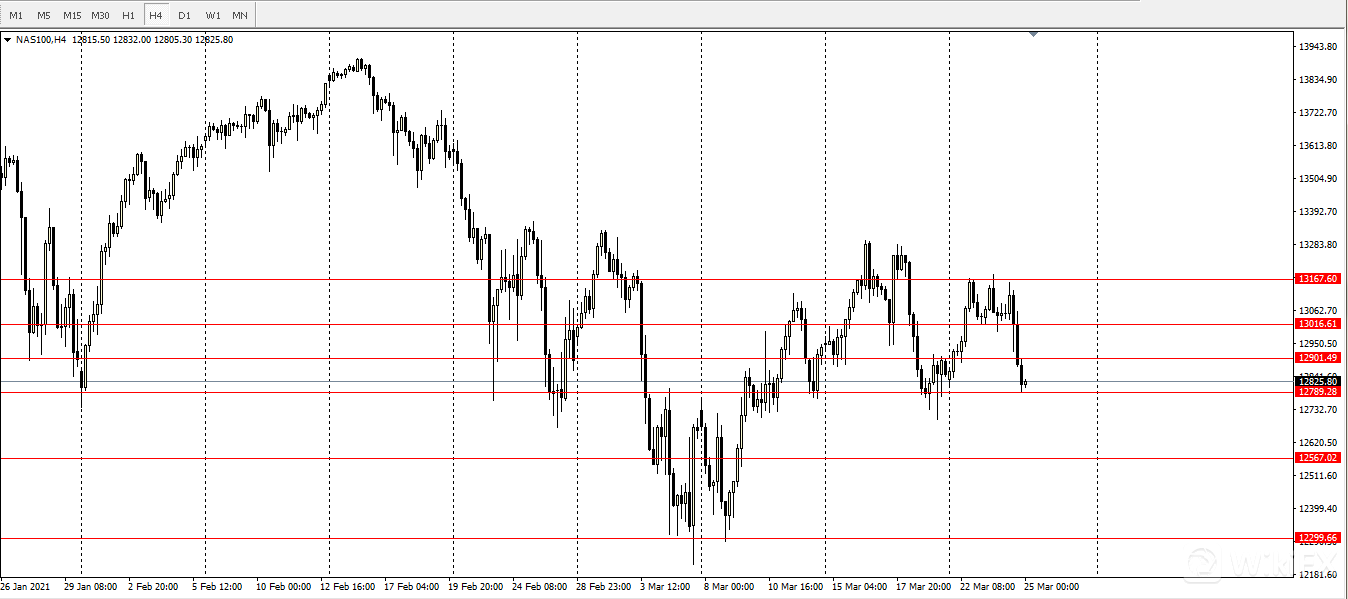Select the M5 timeframe button
This screenshot has width=1348, height=599.
[x=44, y=15]
